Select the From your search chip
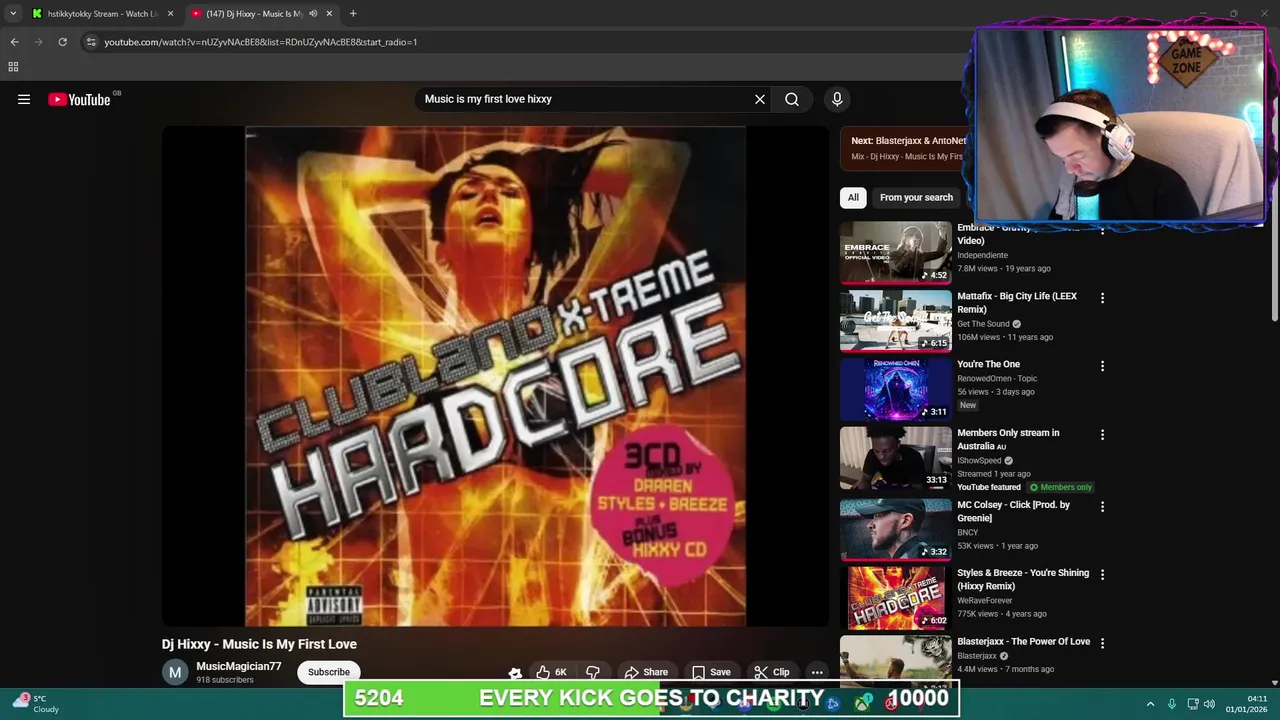This screenshot has width=1280, height=720. coord(916,197)
